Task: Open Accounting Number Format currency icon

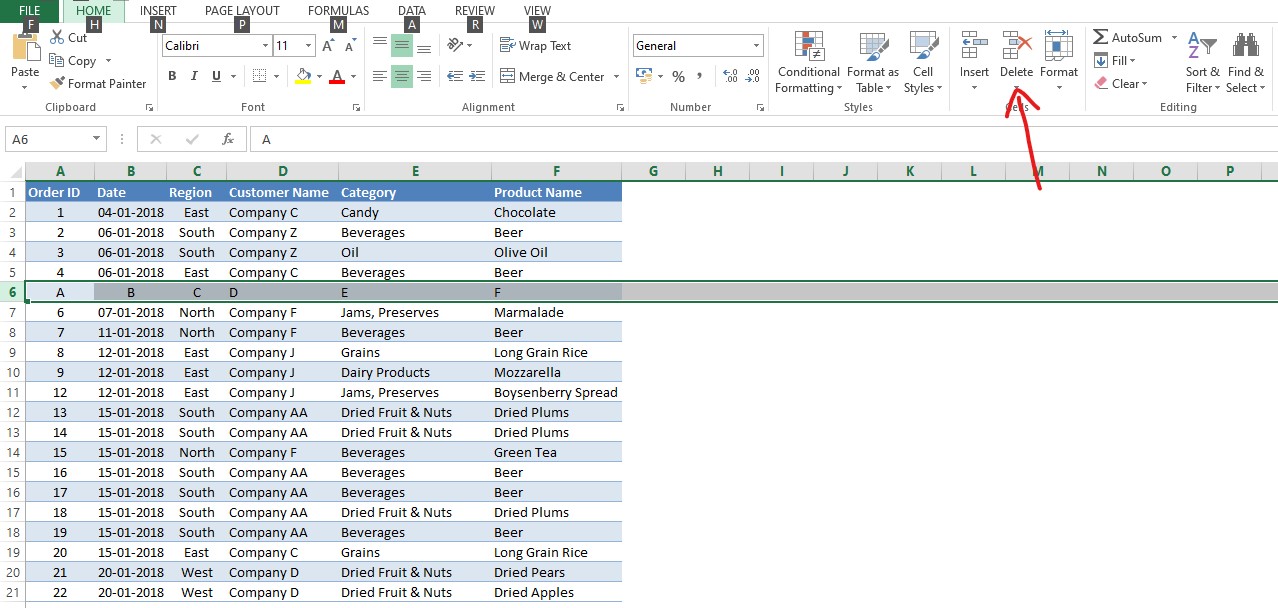Action: click(643, 76)
